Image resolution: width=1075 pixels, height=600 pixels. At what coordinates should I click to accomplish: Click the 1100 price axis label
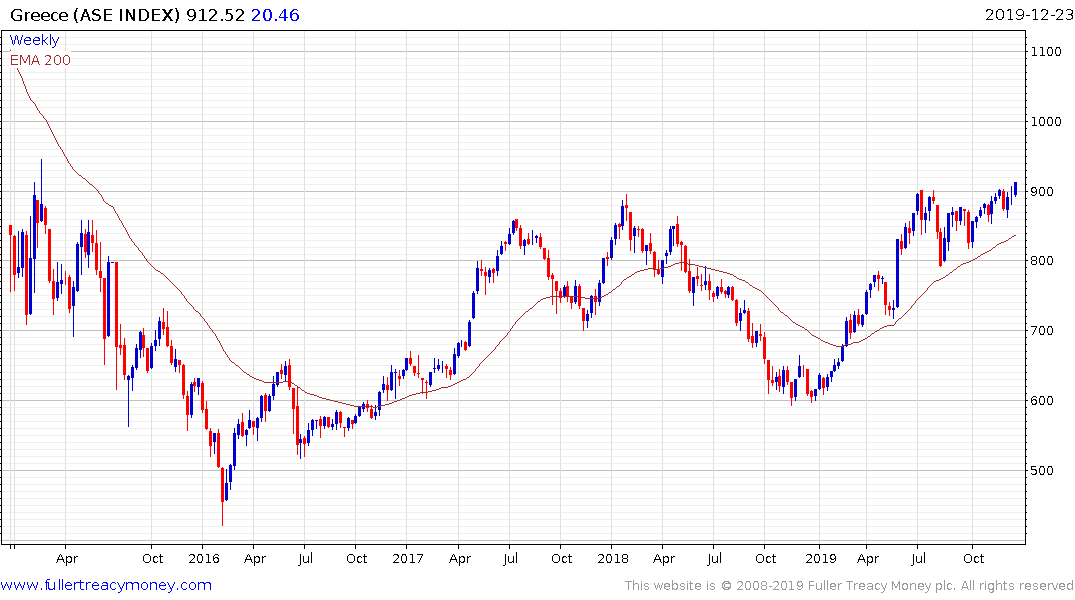[1046, 52]
